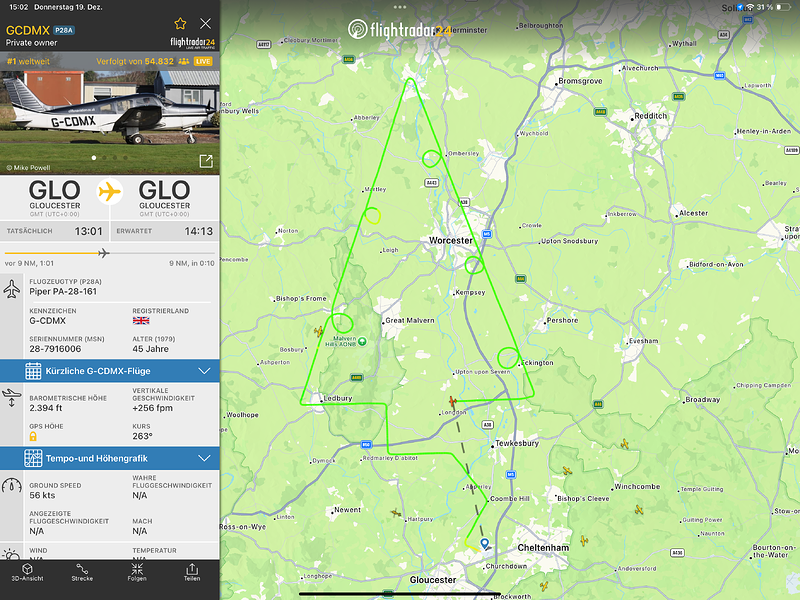This screenshot has height=600, width=800.
Task: Tap the three-dot multitasking menu at top
Action: click(400, 7)
